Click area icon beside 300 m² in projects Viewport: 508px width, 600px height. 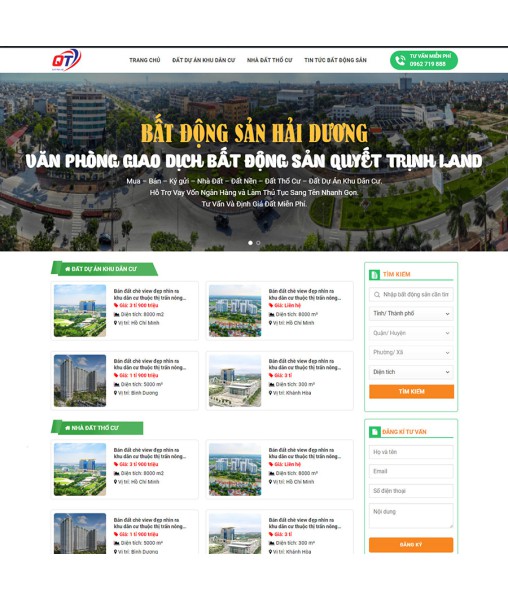click(271, 384)
